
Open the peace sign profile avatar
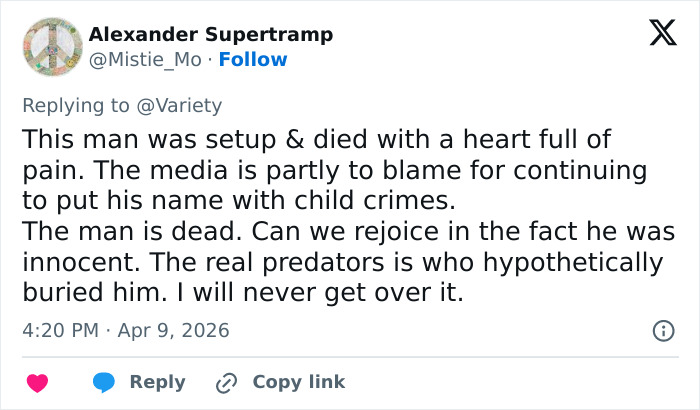coord(50,46)
